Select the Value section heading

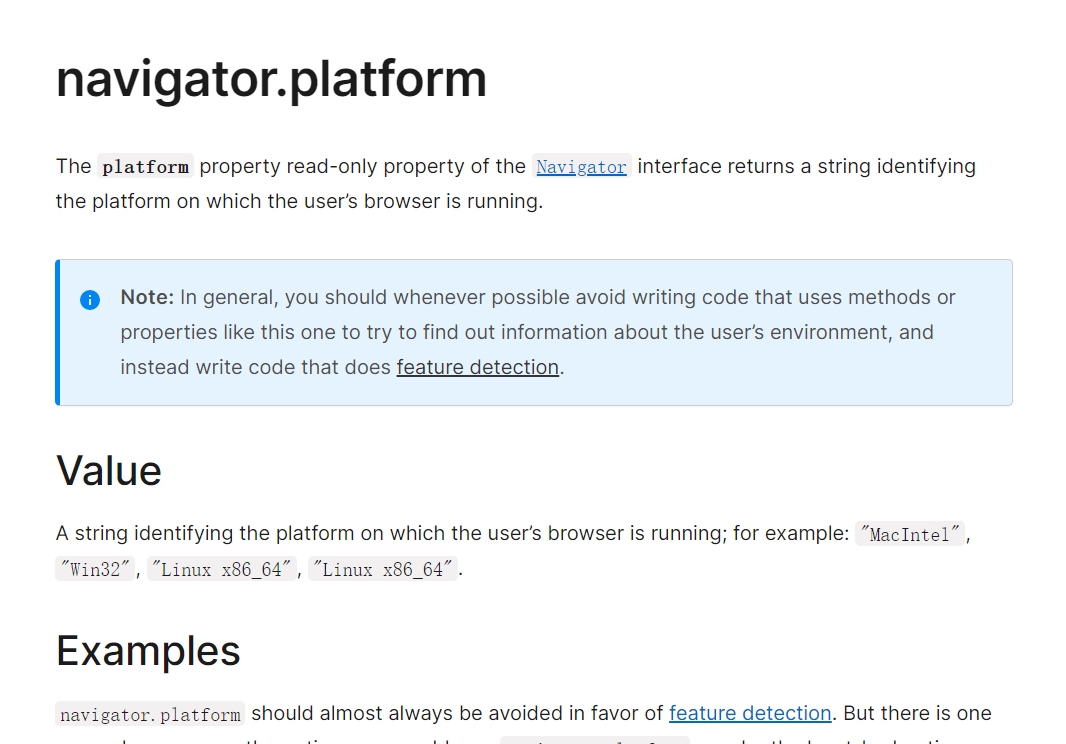tap(109, 470)
